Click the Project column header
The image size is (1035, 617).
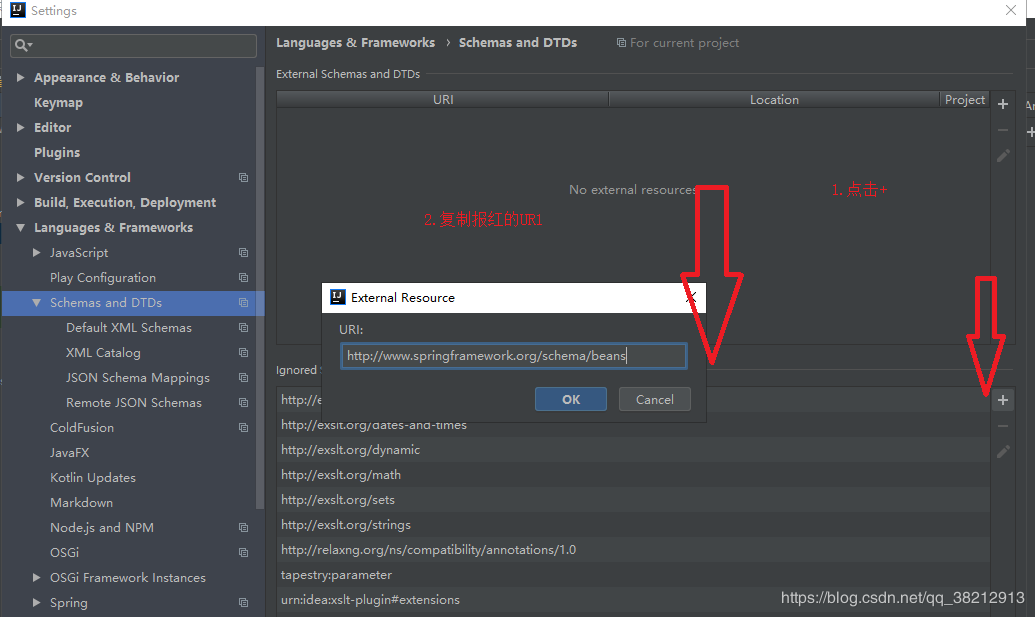tap(964, 100)
